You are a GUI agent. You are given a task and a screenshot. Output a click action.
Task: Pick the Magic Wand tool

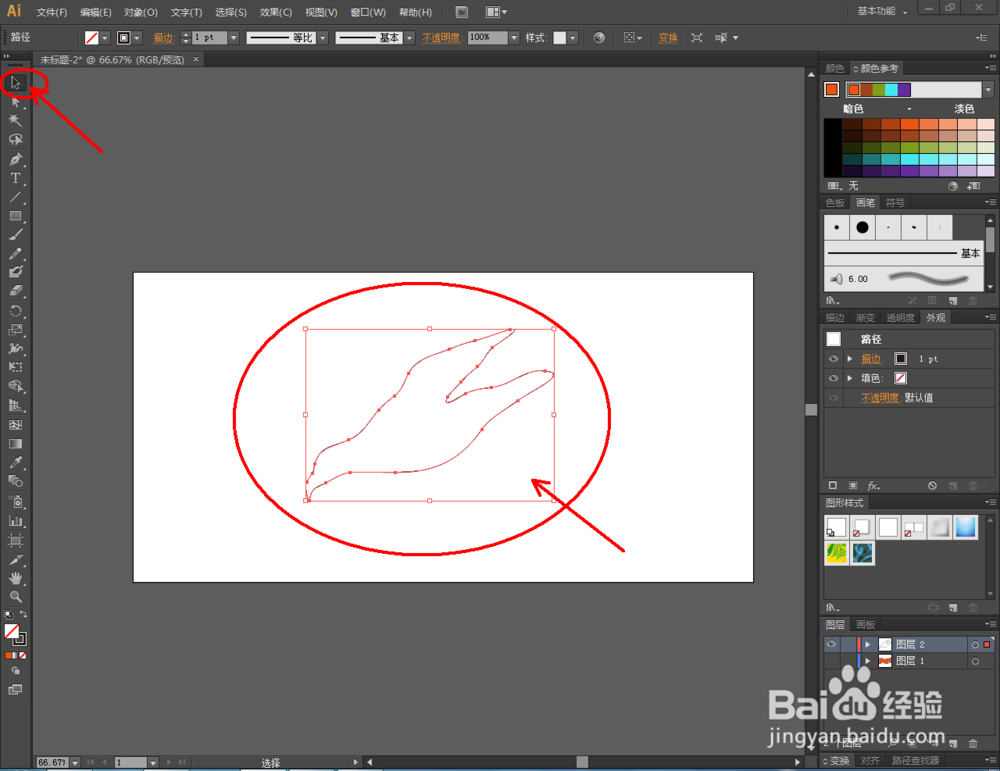pos(15,121)
